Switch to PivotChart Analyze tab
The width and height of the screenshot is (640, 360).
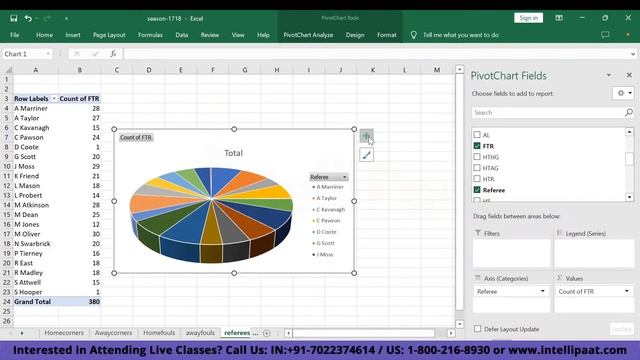pyautogui.click(x=308, y=35)
